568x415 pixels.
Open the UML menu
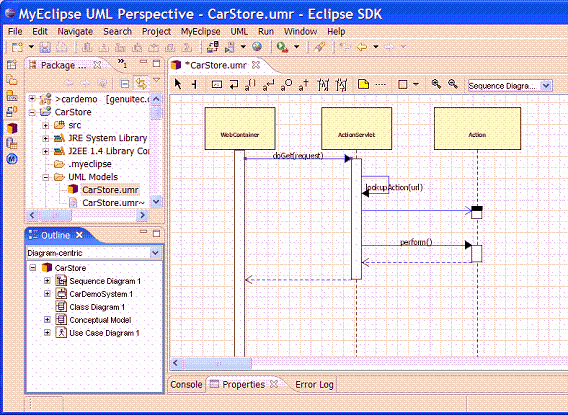pyautogui.click(x=239, y=32)
